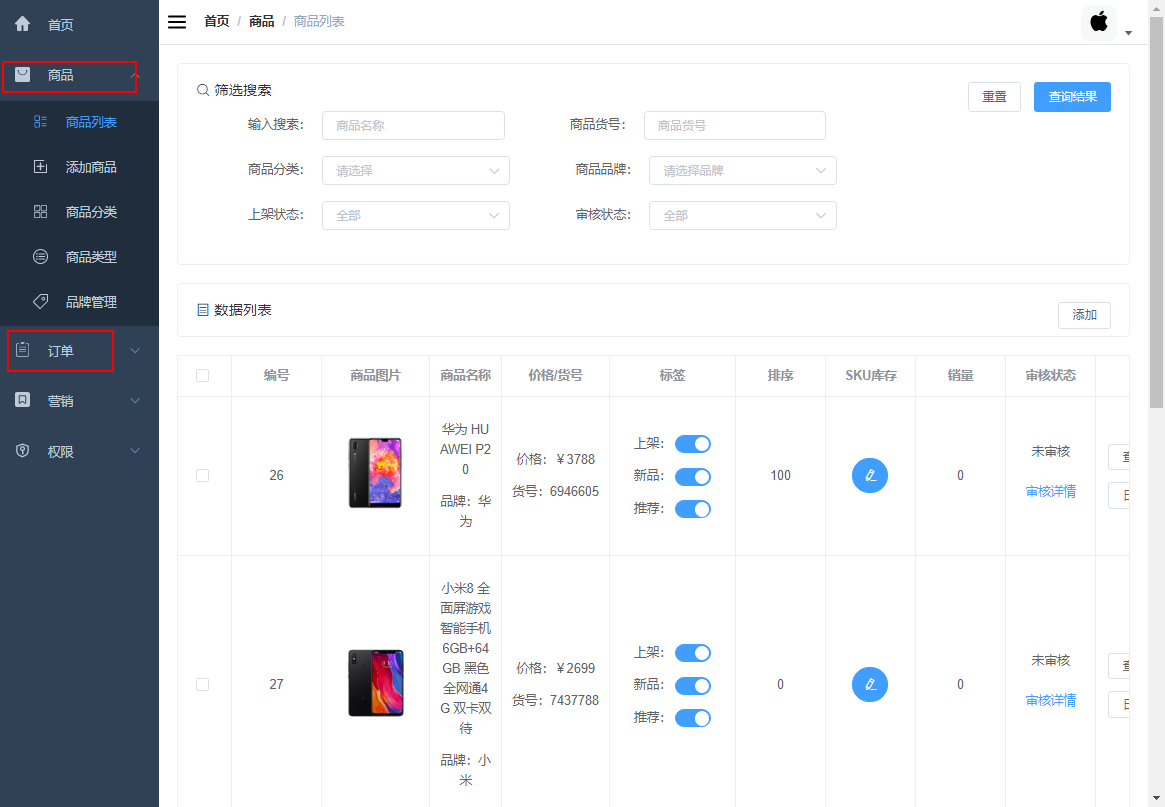Toggle 新品 switch for product 26
1165x807 pixels.
(x=692, y=476)
